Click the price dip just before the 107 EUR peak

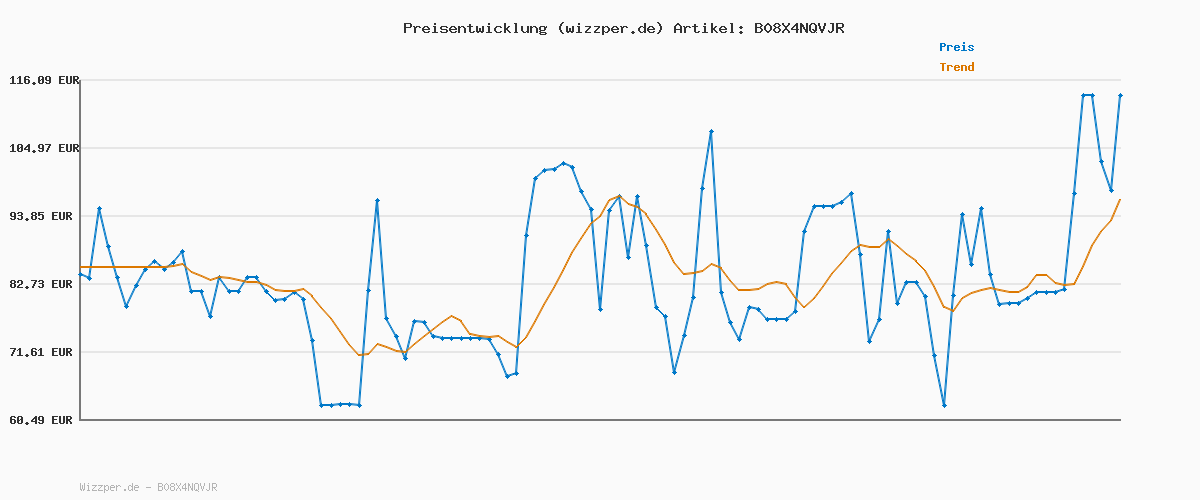(x=675, y=372)
